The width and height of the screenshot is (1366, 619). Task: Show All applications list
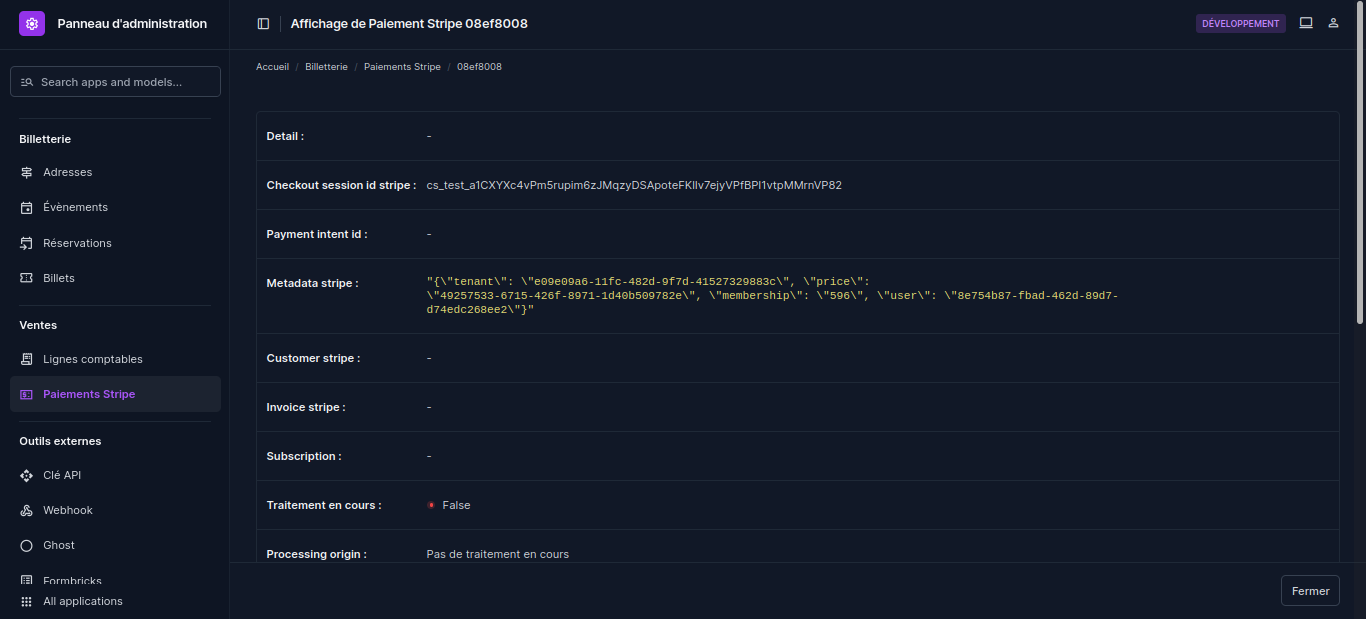pyautogui.click(x=83, y=601)
